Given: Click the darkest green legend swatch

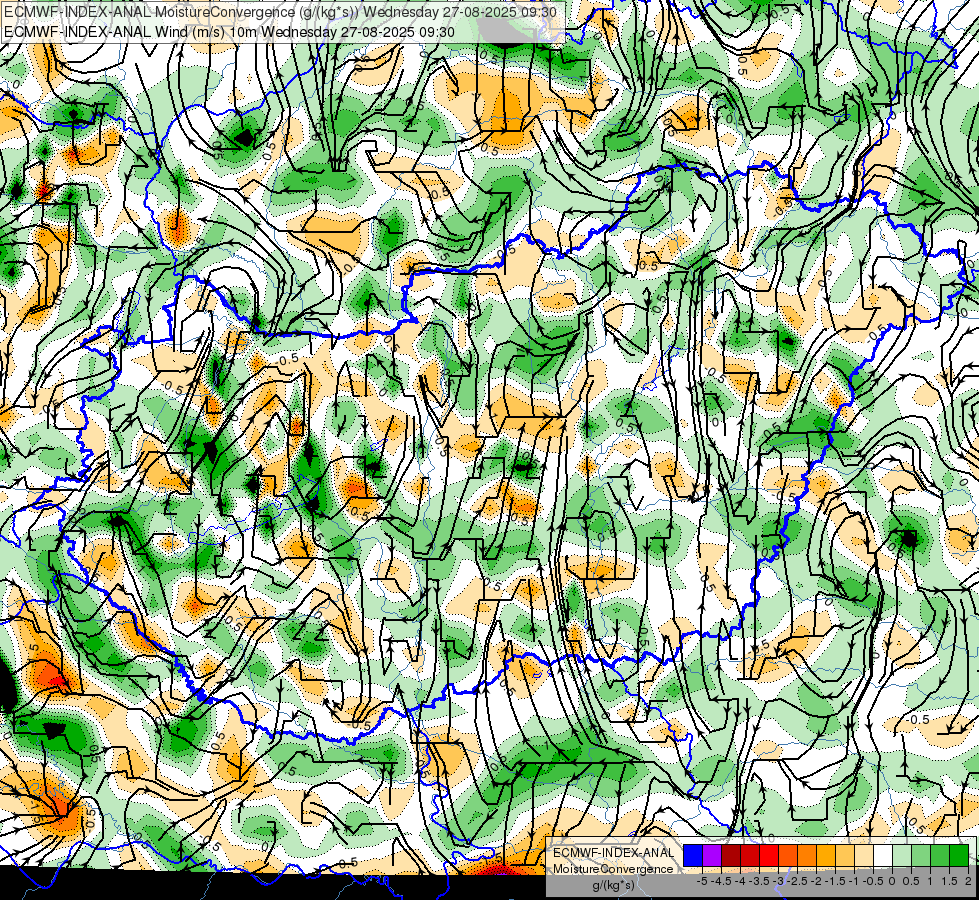Looking at the screenshot, I should tap(959, 855).
